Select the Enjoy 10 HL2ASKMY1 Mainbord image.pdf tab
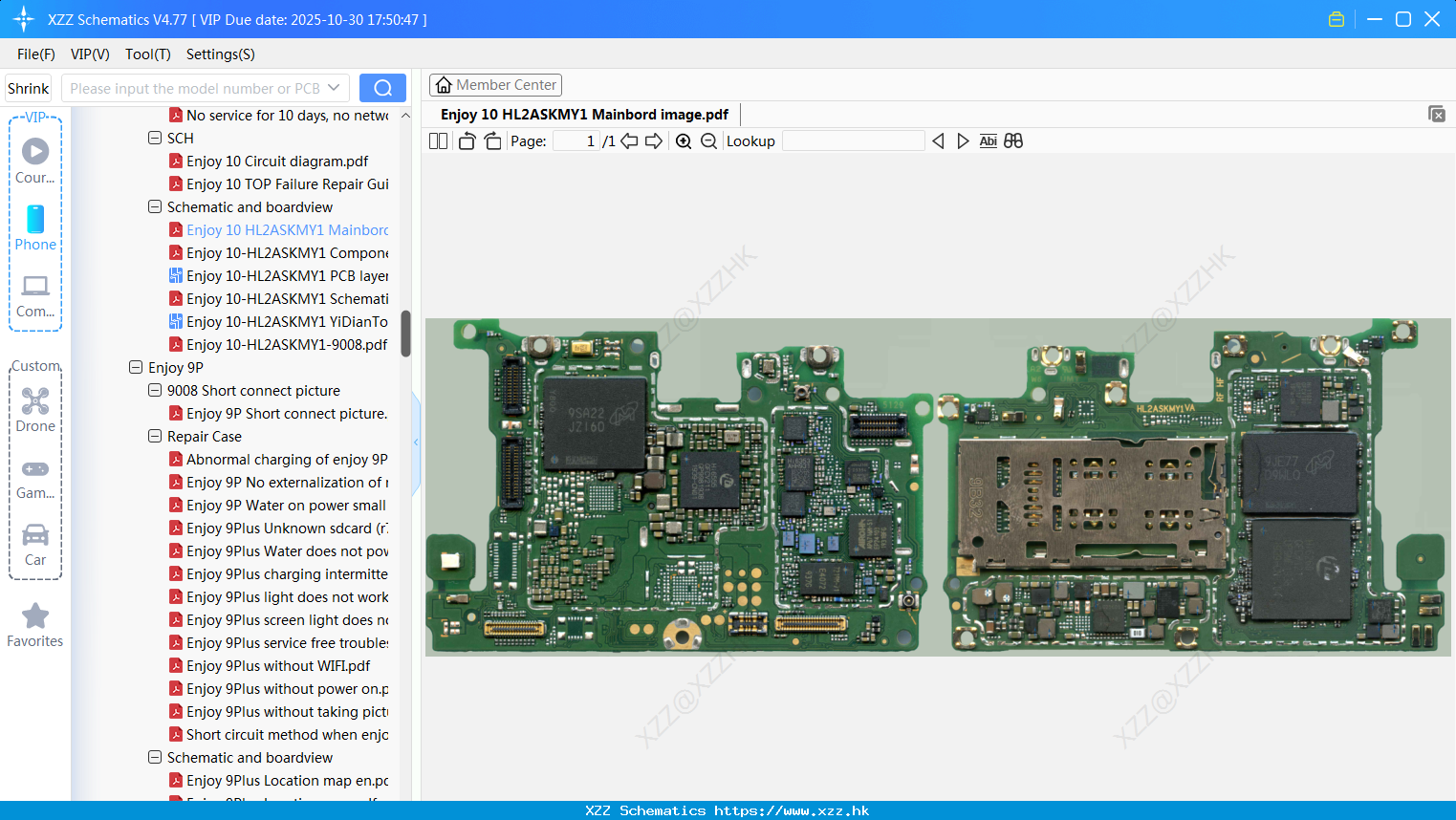This screenshot has height=820, width=1456. [584, 115]
